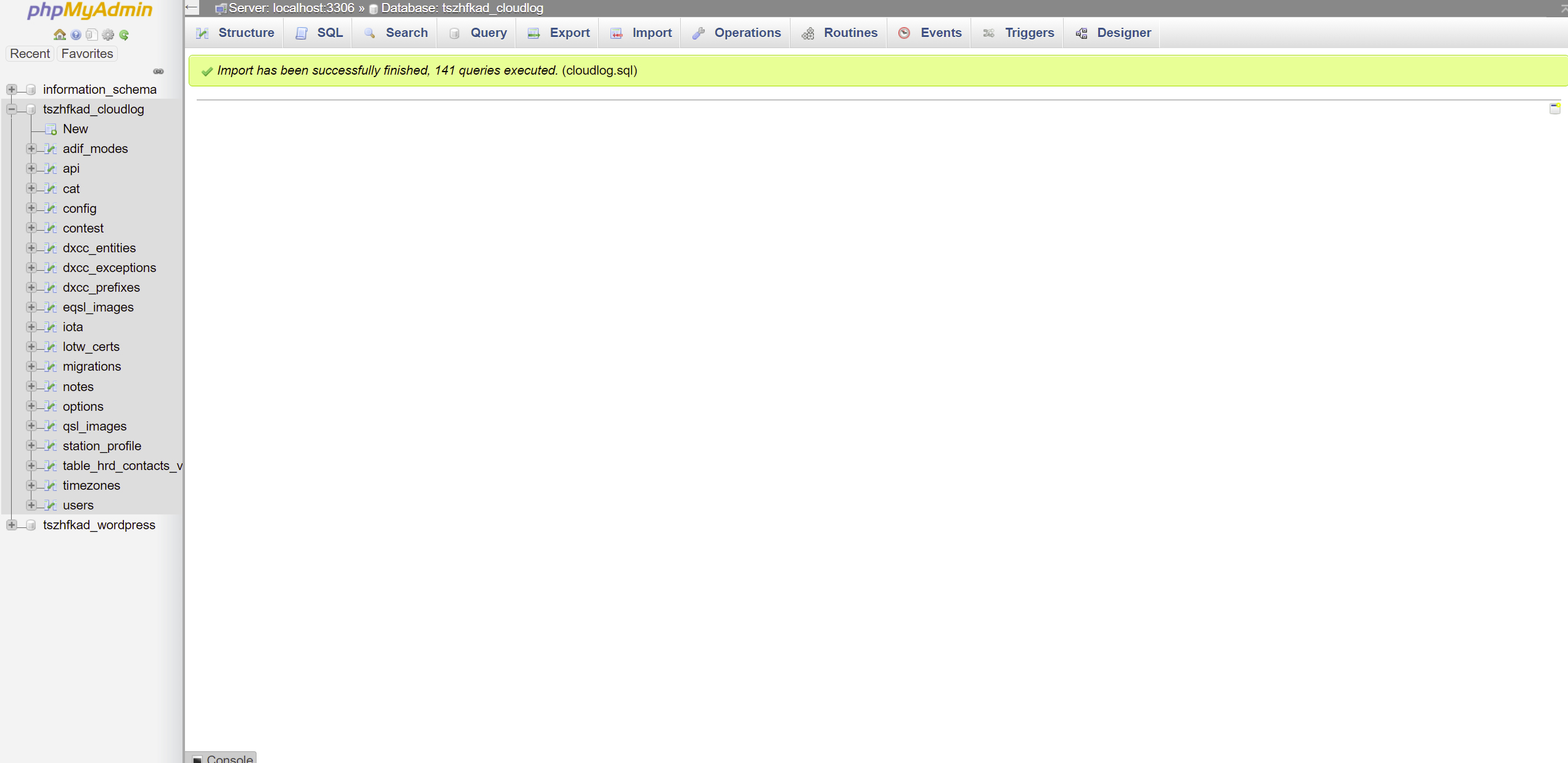Expand the dxcc_exceptions table node

tap(31, 268)
